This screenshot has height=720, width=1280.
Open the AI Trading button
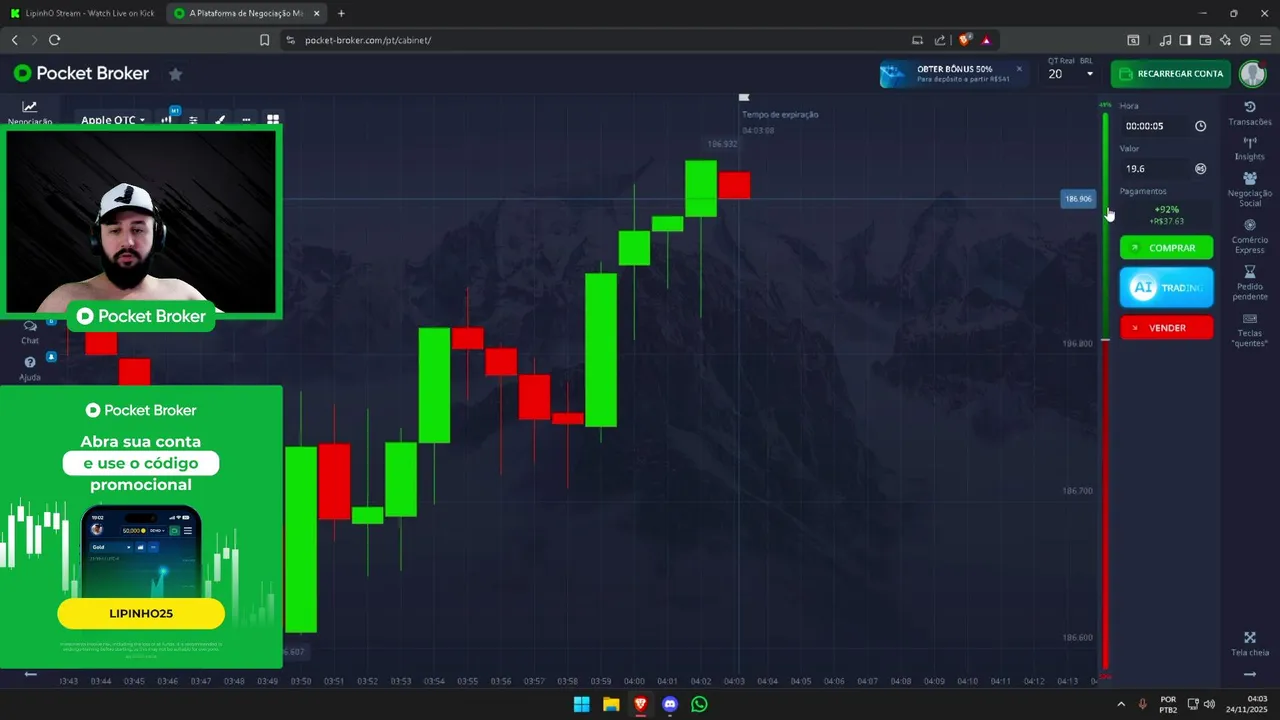[x=1166, y=287]
